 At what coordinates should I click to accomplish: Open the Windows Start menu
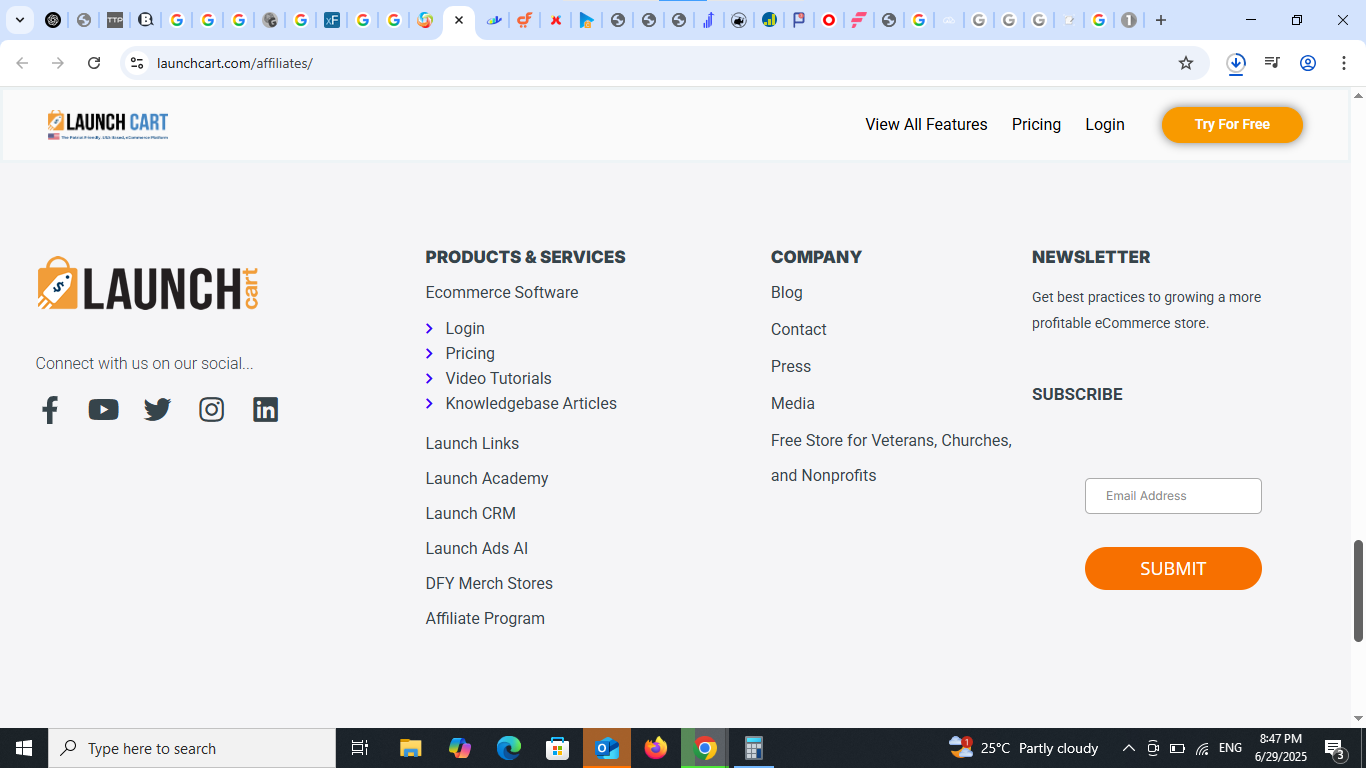click(24, 748)
